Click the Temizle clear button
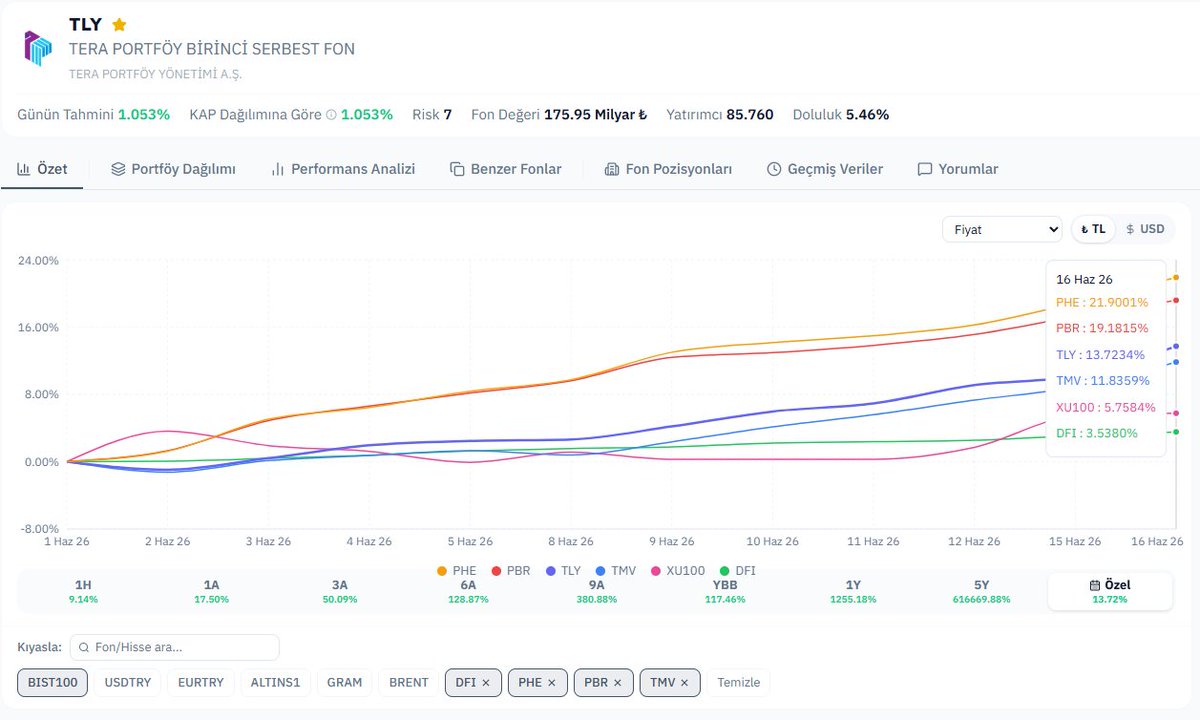The width and height of the screenshot is (1200, 720). pos(739,682)
